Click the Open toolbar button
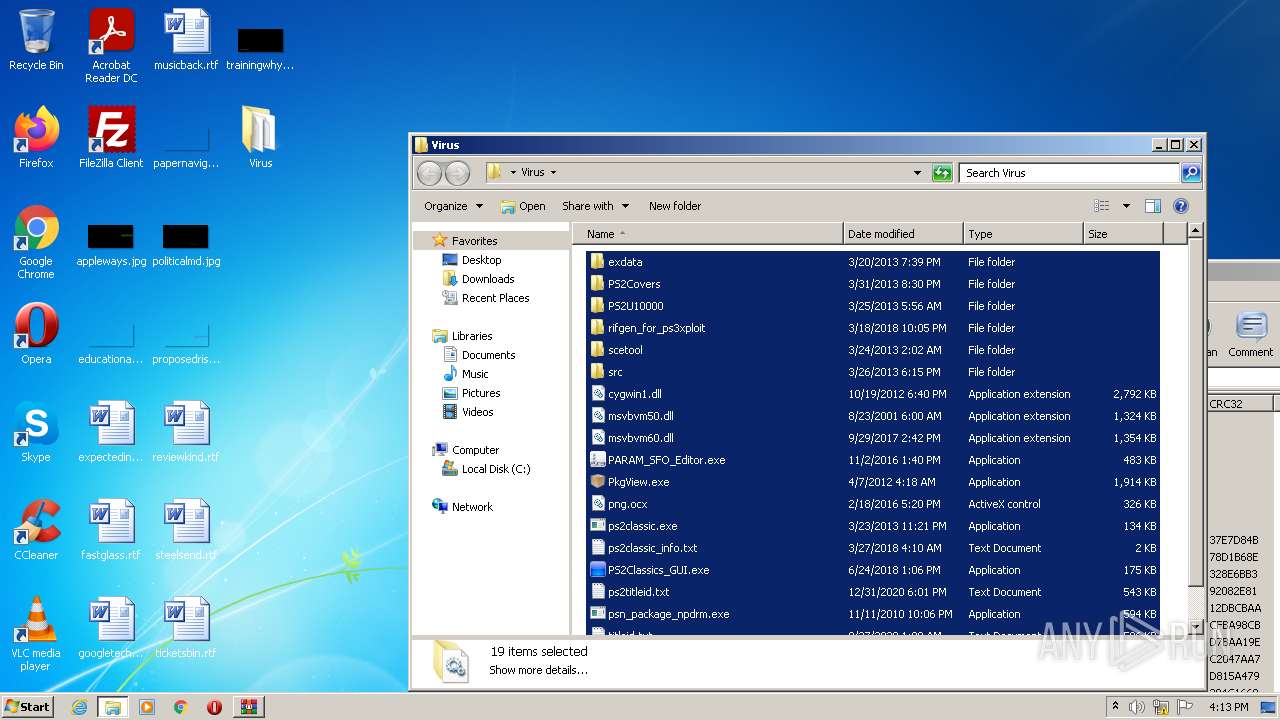Viewport: 1280px width, 720px height. click(x=523, y=206)
